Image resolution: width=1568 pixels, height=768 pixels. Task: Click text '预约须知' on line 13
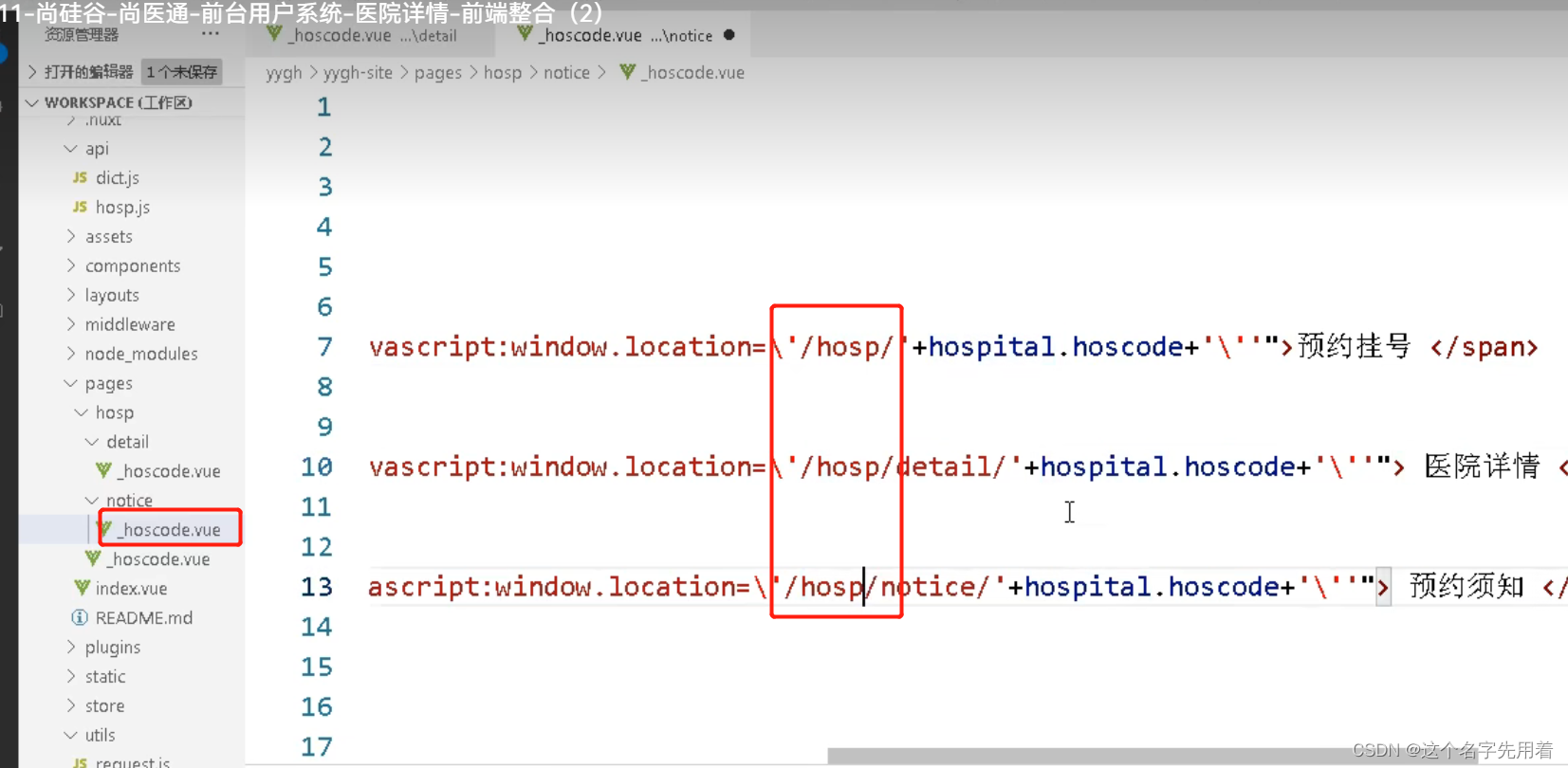pos(1467,586)
